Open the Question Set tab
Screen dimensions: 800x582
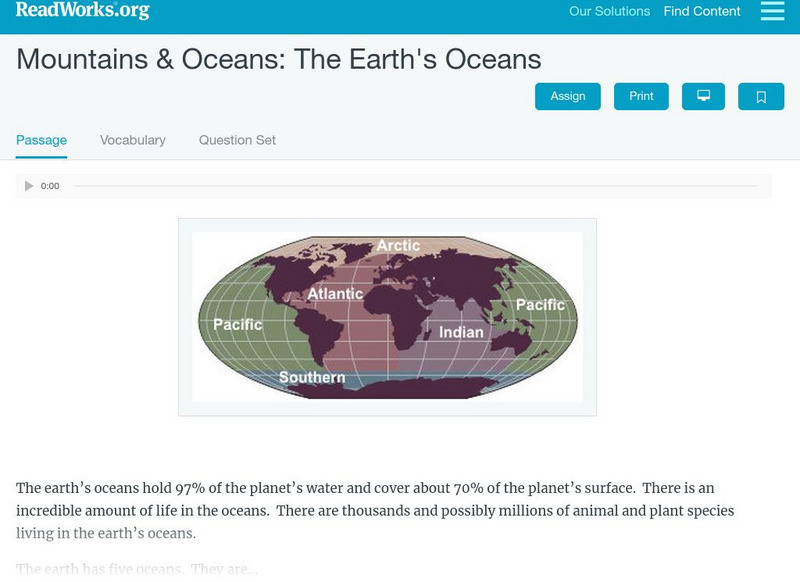(237, 140)
